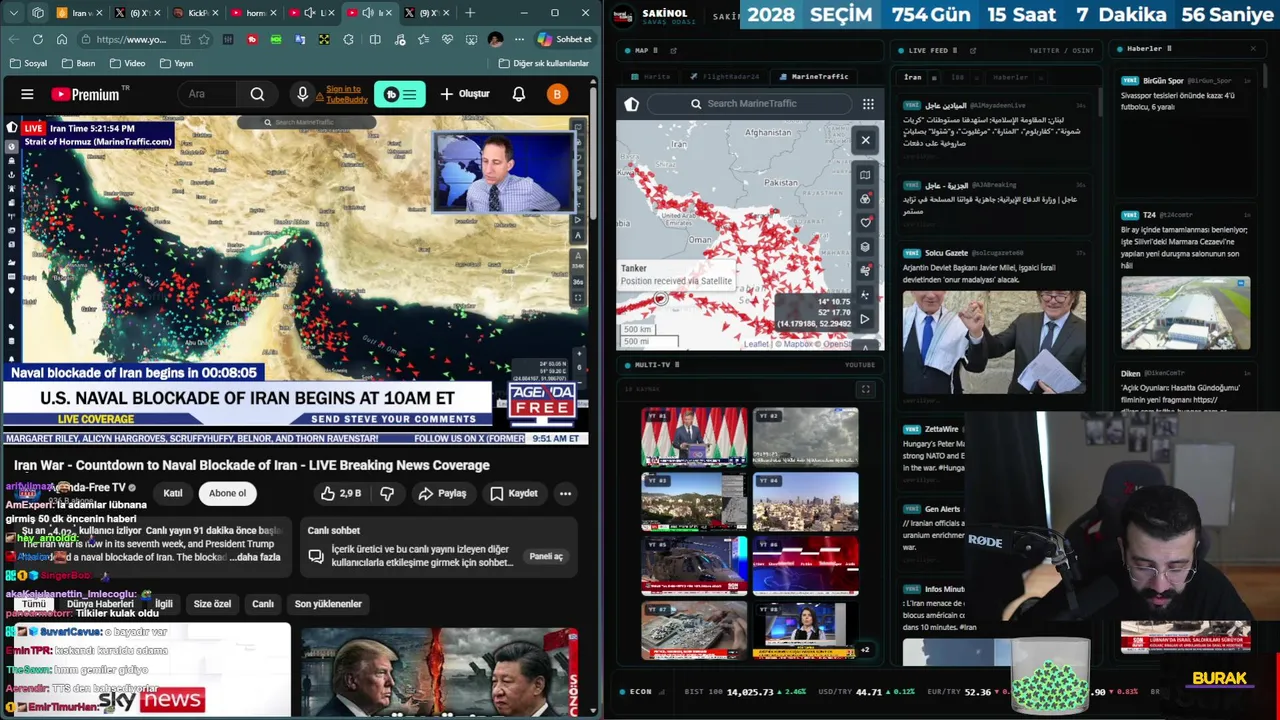Go to browser home page

coord(62,39)
